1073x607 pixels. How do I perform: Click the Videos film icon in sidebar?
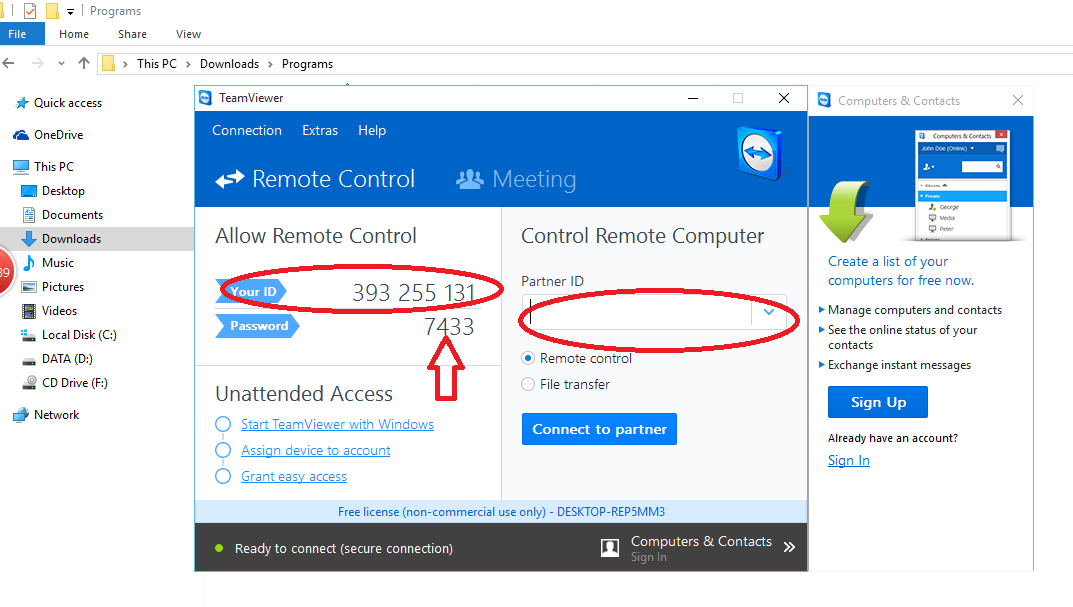29,311
